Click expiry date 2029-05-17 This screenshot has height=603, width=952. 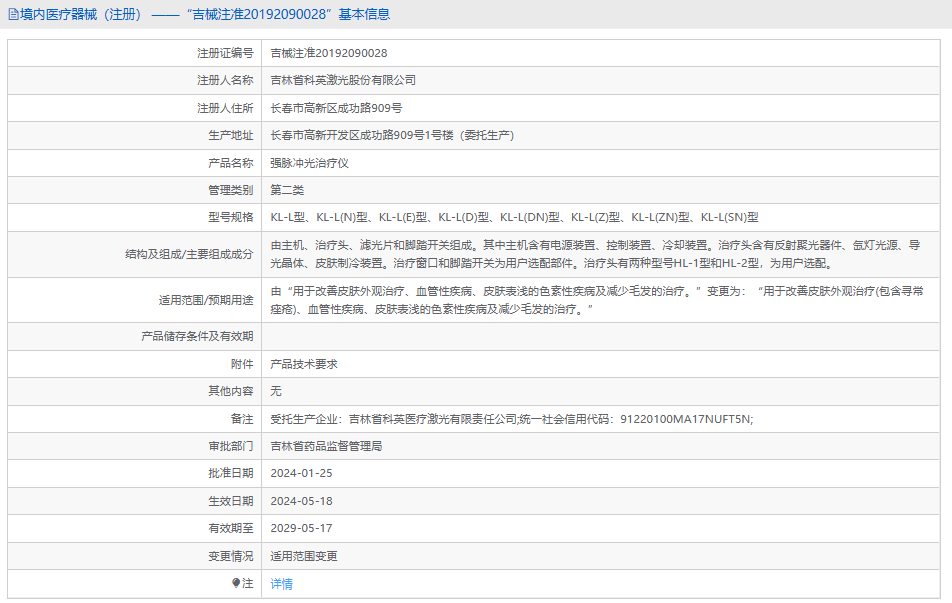[x=301, y=528]
